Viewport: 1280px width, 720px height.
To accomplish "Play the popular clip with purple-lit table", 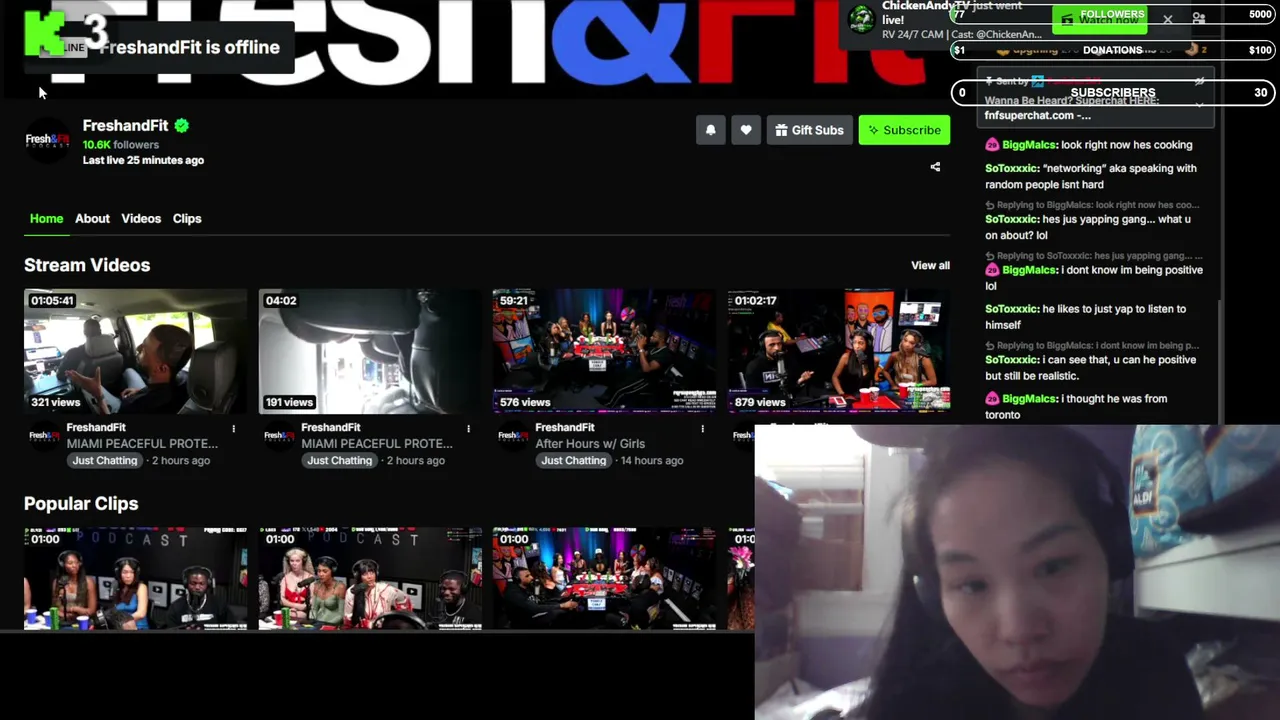I will click(604, 579).
